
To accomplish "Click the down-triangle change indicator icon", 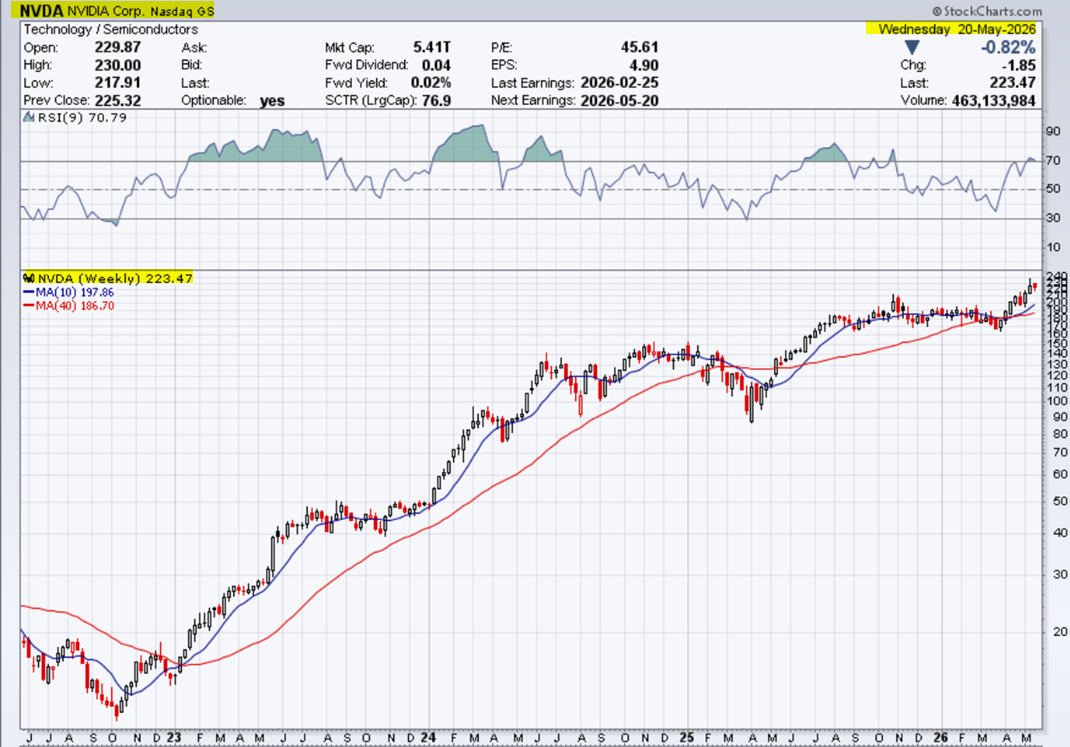I will [x=912, y=48].
